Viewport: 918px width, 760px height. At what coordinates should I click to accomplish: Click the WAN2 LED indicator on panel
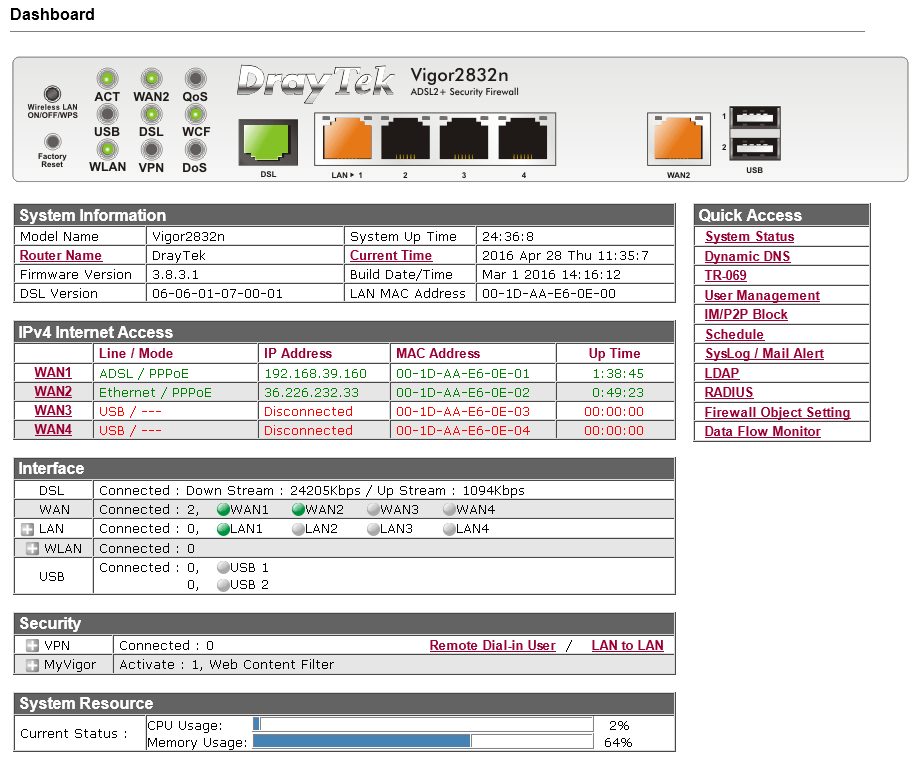click(x=151, y=78)
